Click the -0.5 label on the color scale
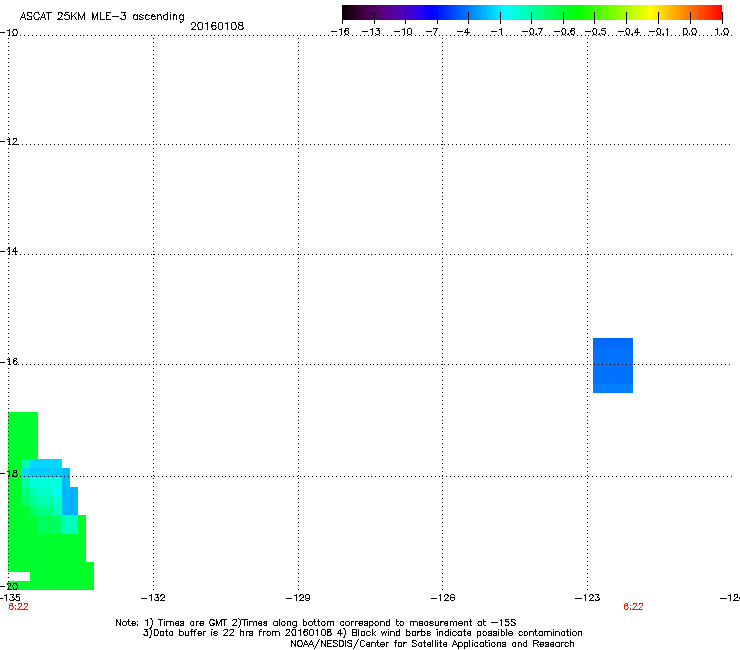 595,32
